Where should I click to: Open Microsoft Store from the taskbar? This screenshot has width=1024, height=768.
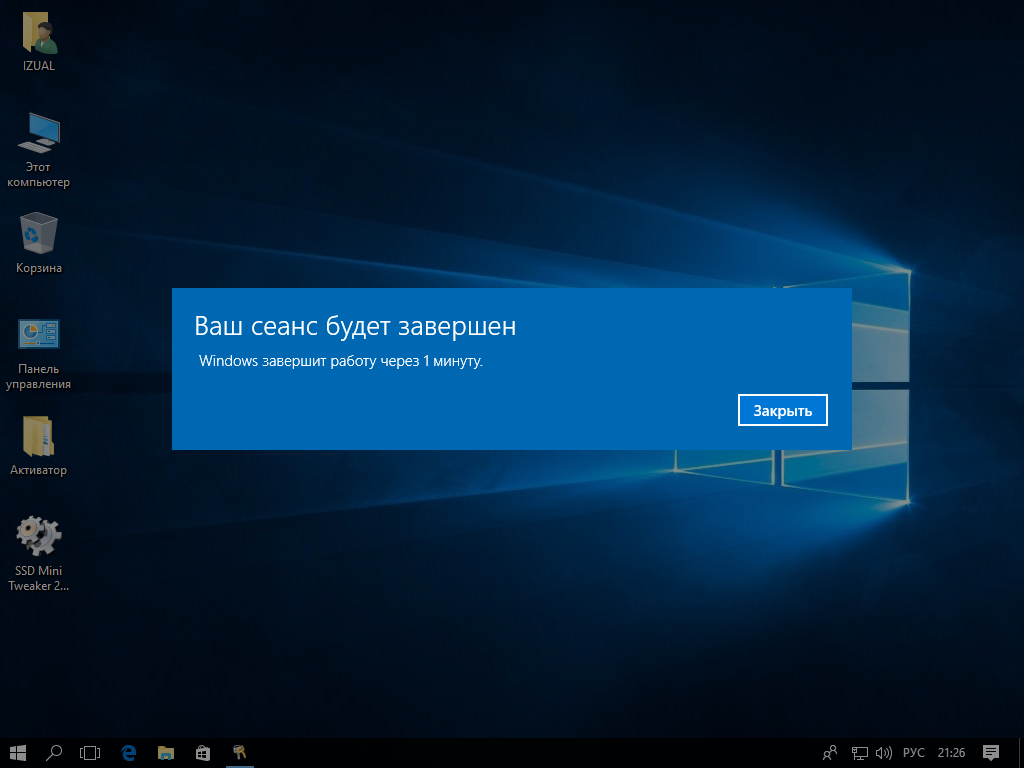[x=202, y=752]
